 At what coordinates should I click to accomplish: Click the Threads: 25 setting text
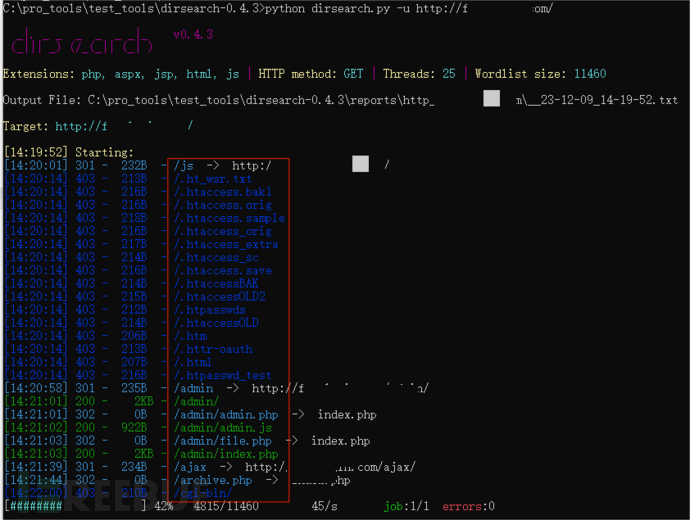[420, 74]
